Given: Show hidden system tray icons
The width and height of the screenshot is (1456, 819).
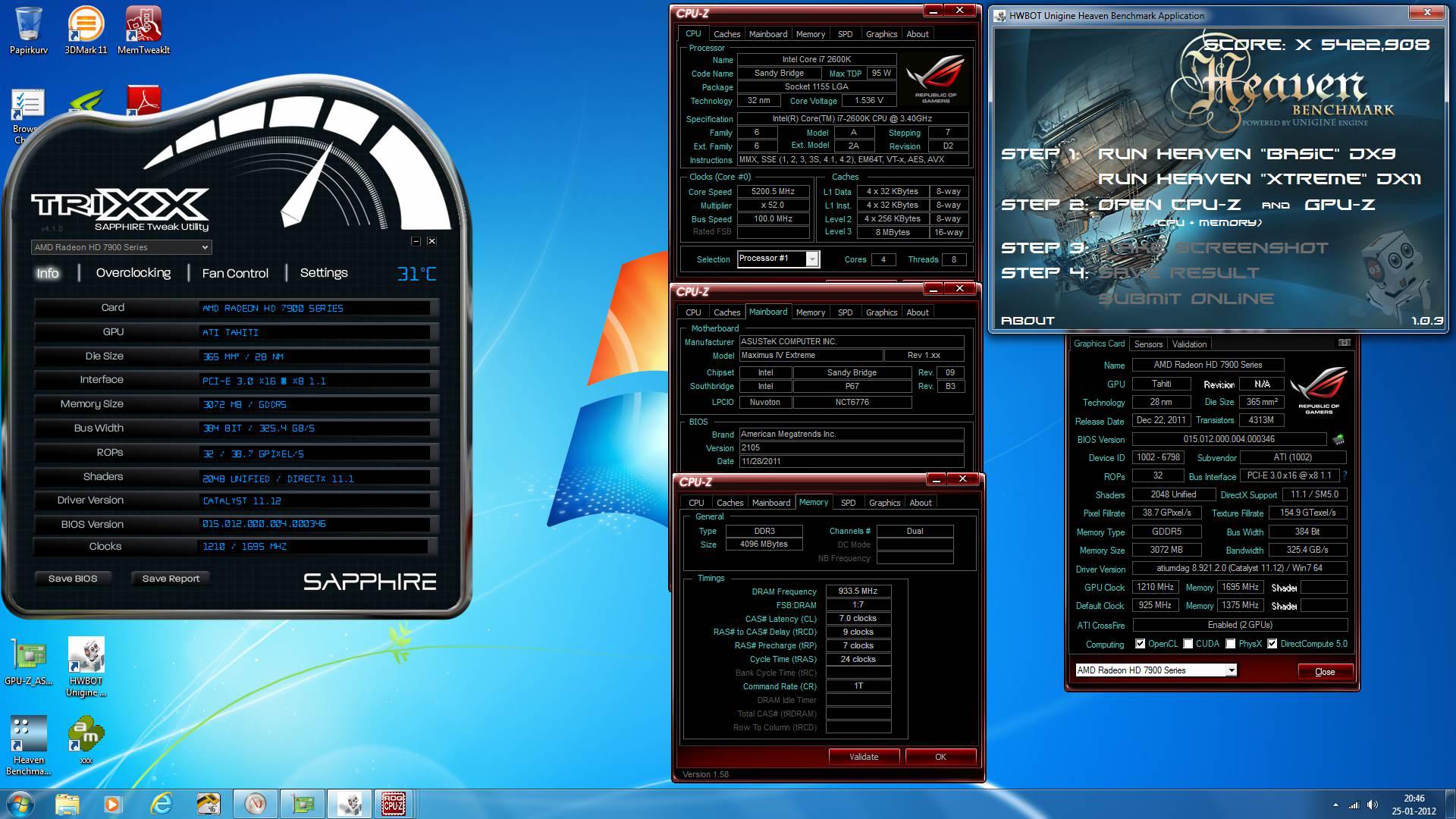Looking at the screenshot, I should pos(1335,805).
